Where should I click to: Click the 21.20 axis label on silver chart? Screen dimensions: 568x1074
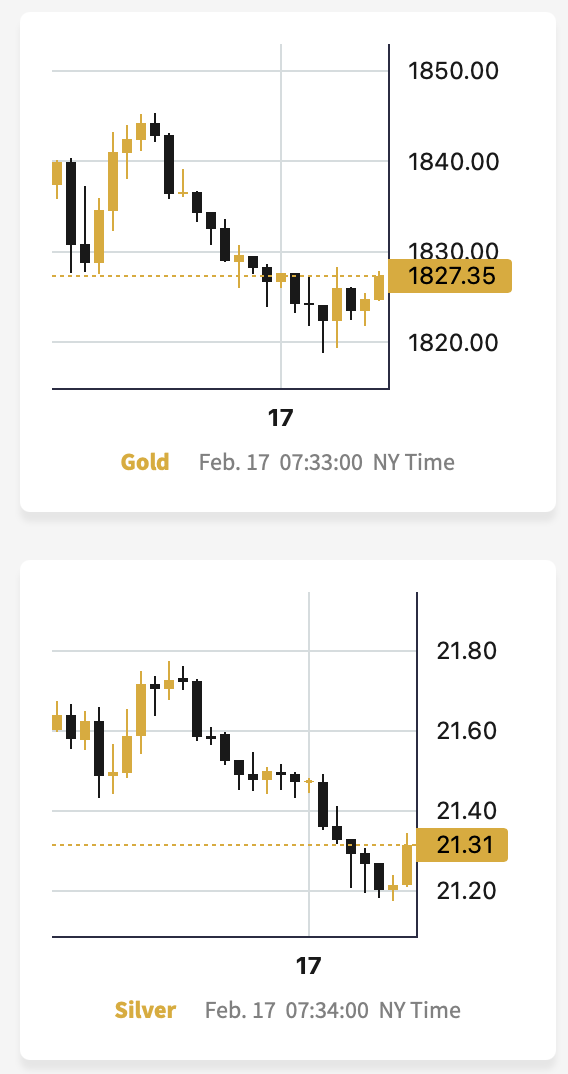[467, 890]
